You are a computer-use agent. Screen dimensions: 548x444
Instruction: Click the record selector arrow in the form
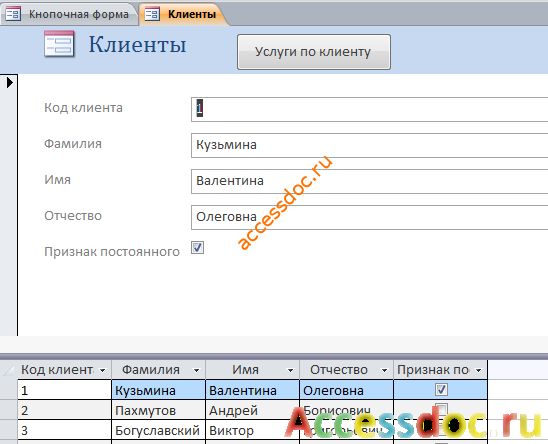tap(9, 83)
